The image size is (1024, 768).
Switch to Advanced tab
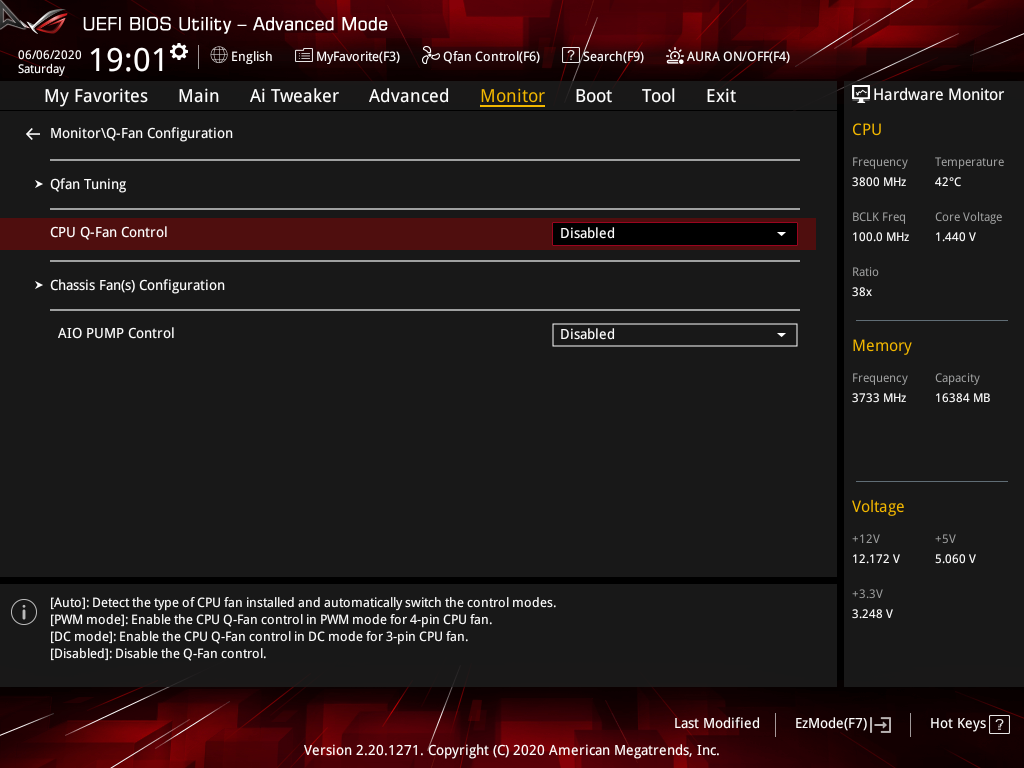tap(409, 96)
